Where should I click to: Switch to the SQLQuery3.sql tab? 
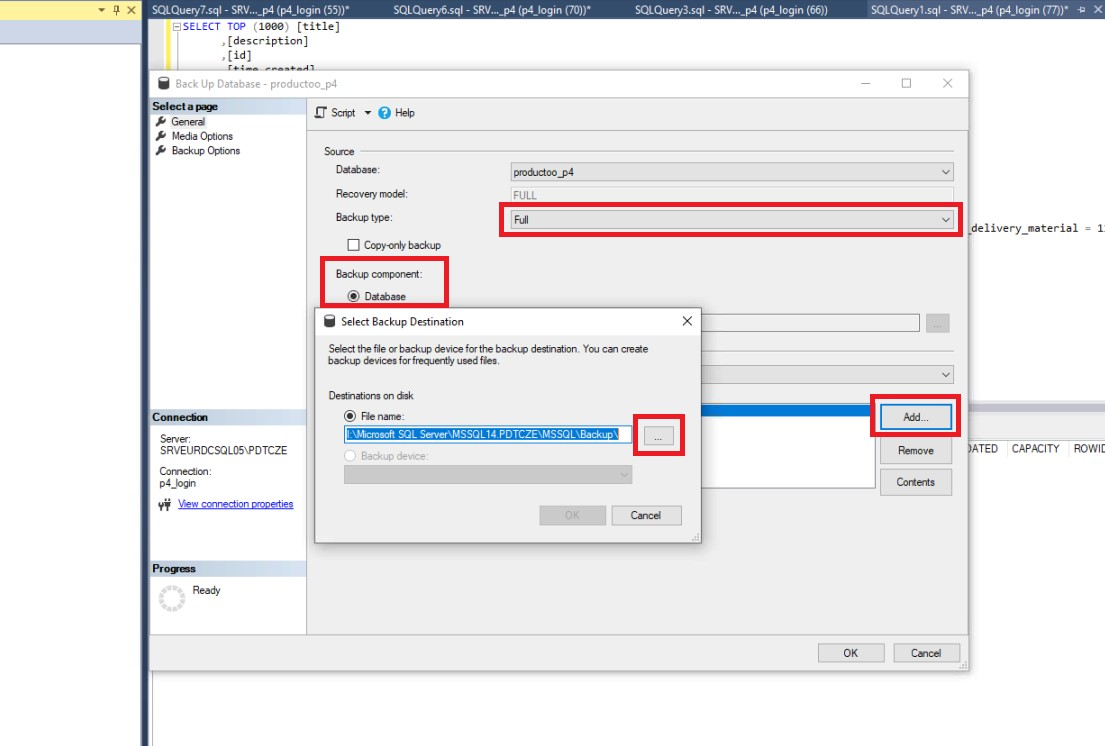pos(730,9)
